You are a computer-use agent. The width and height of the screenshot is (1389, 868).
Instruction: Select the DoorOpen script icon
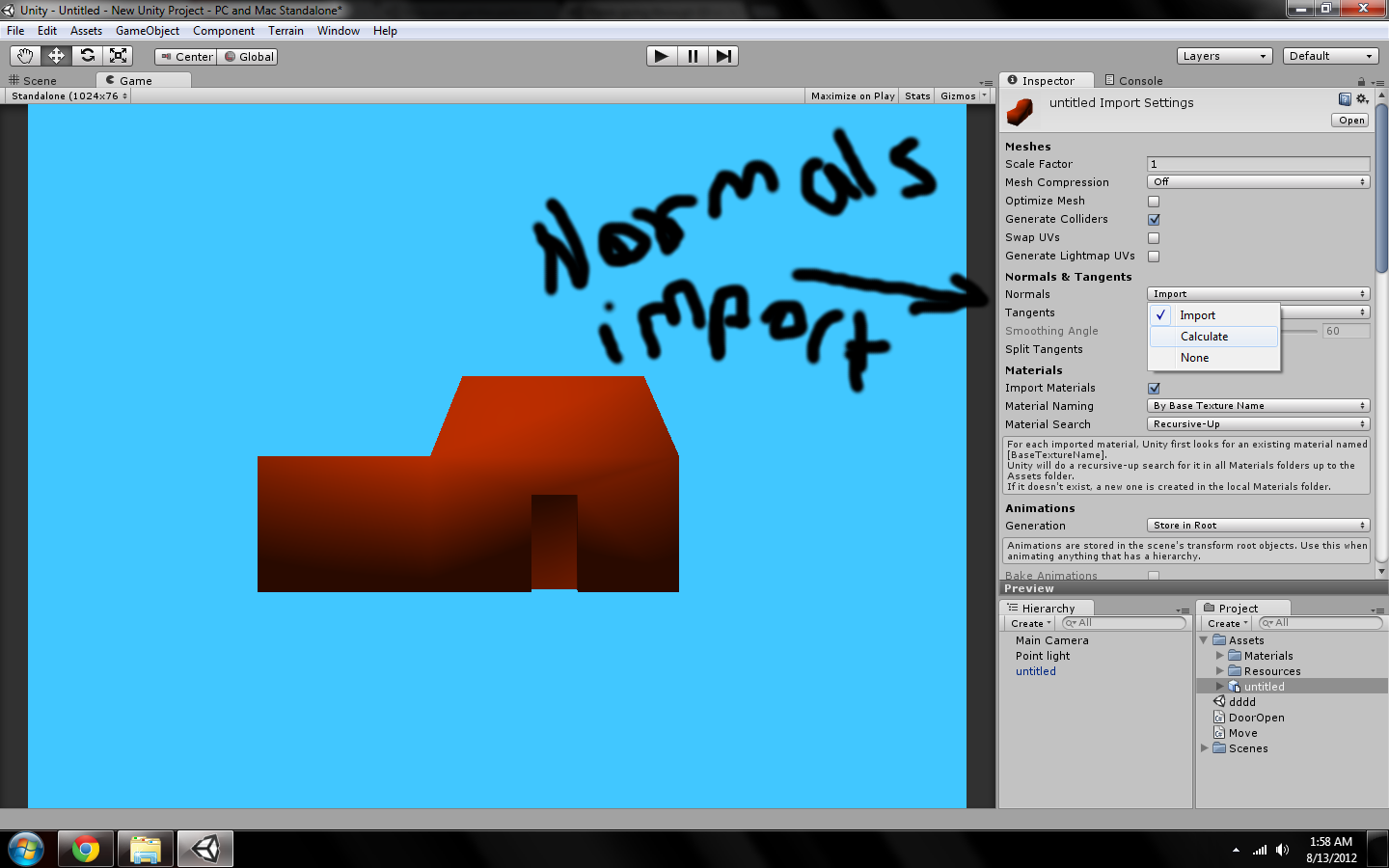click(x=1219, y=718)
